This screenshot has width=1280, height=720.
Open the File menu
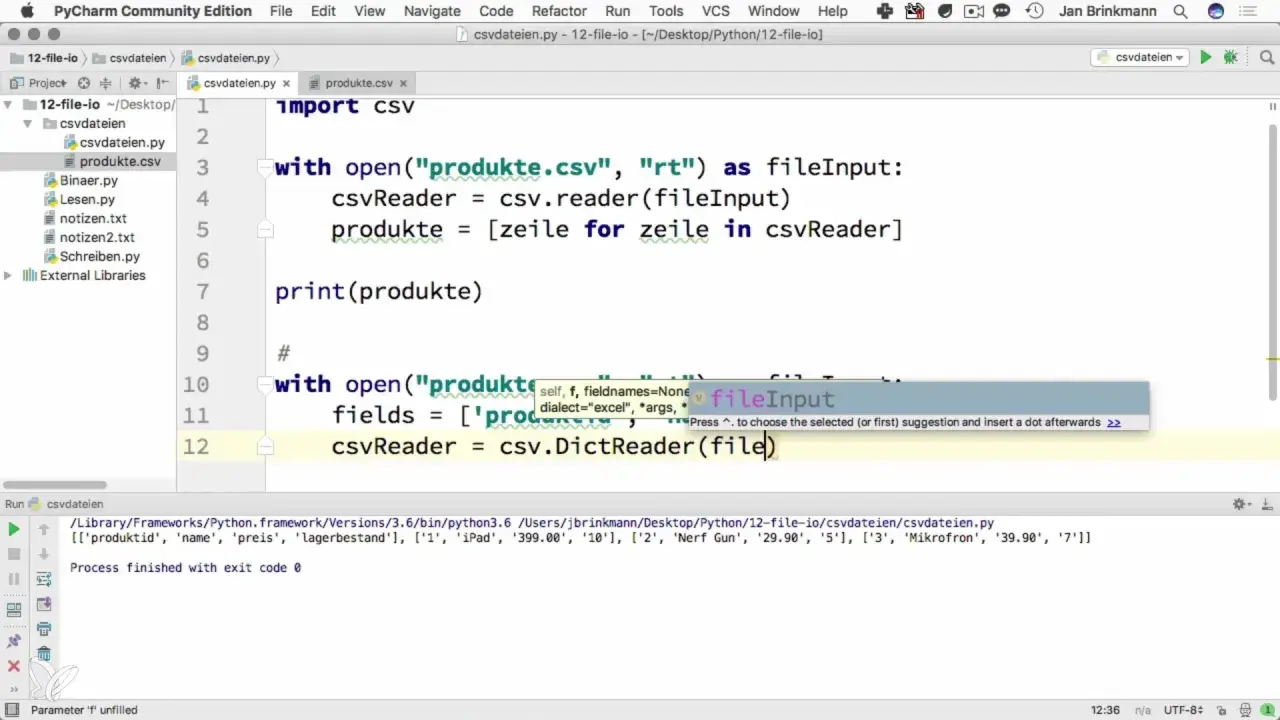tap(281, 11)
